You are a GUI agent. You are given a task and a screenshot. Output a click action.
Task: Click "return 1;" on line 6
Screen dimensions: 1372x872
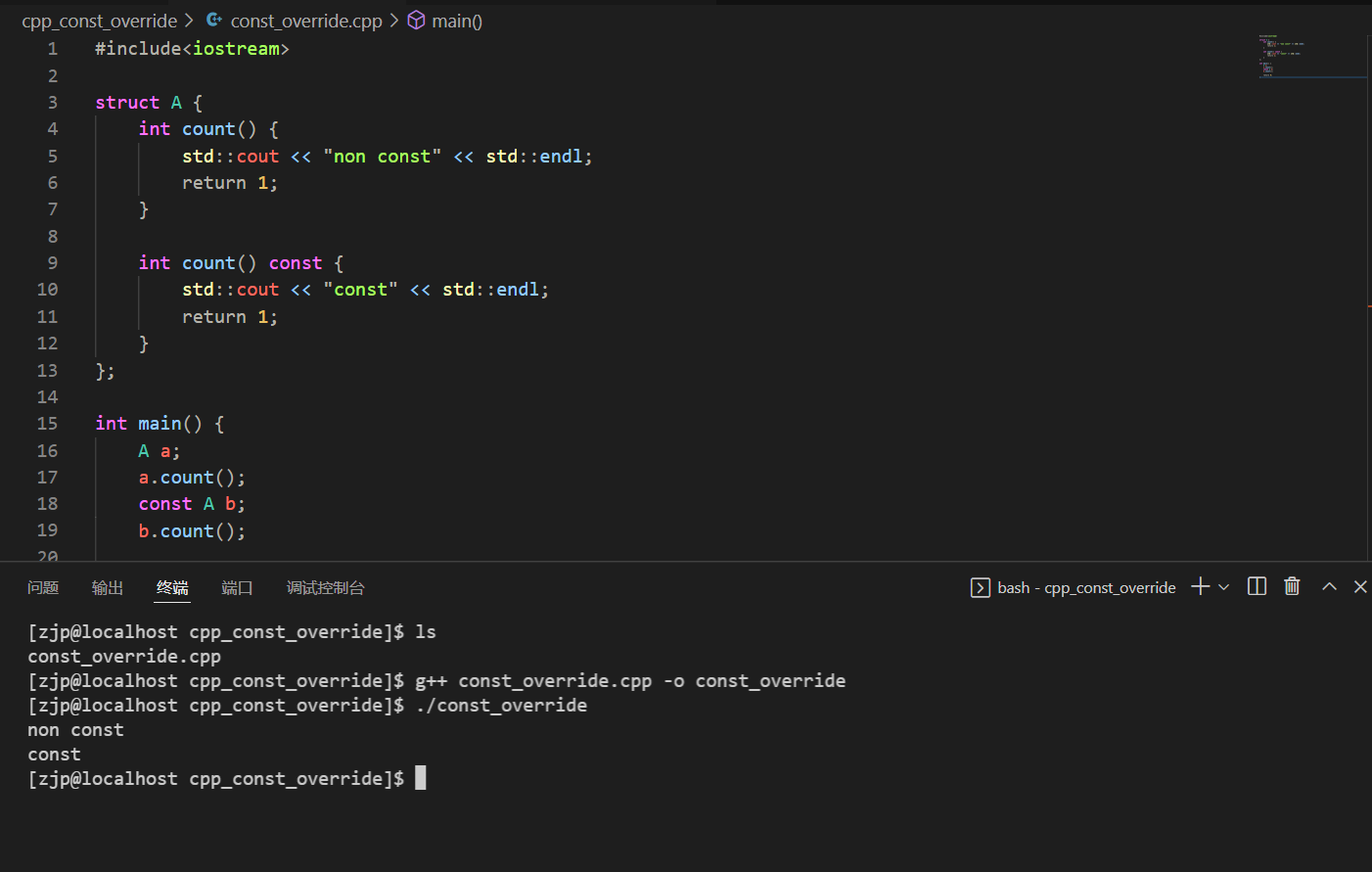pos(230,183)
